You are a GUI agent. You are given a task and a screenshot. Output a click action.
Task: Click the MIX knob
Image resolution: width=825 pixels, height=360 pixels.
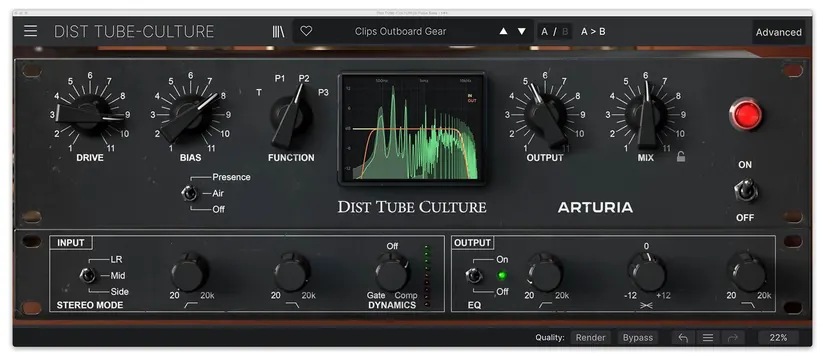tap(646, 116)
